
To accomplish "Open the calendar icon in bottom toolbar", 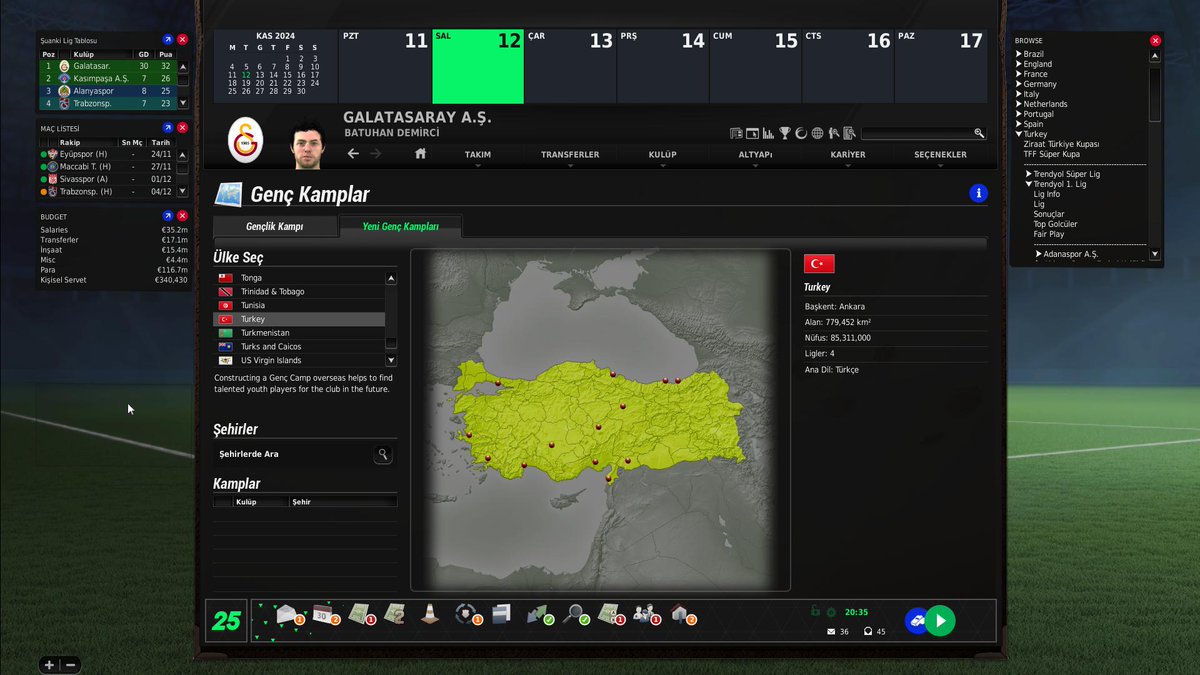I will pyautogui.click(x=324, y=614).
